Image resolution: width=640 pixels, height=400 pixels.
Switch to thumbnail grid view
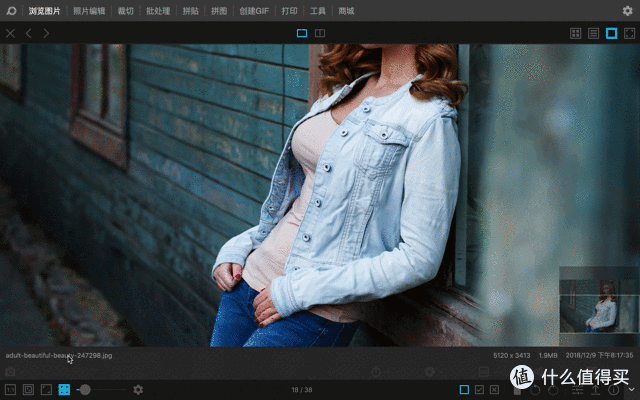point(576,33)
